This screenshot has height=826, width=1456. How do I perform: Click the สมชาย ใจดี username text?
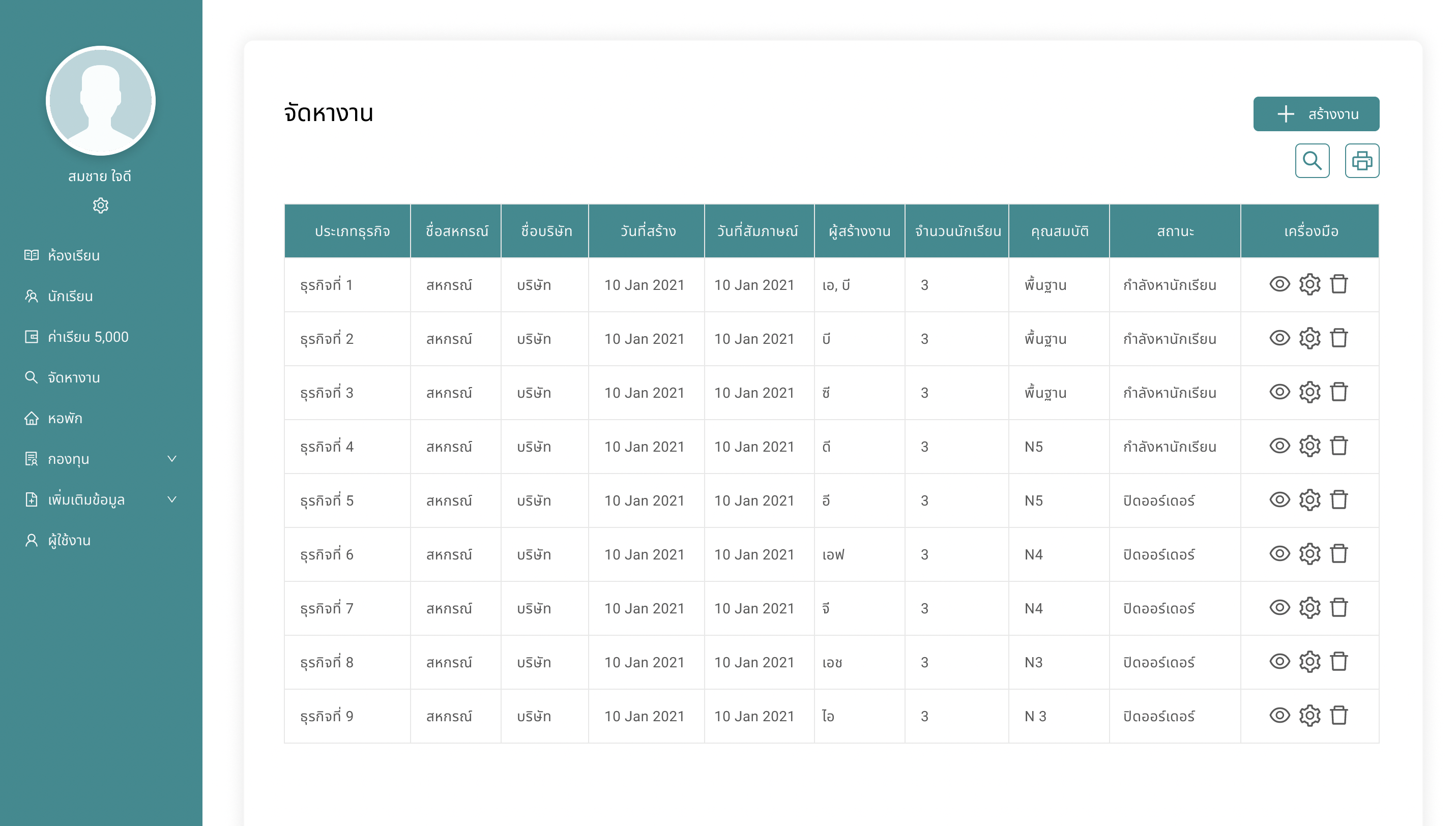pos(100,176)
